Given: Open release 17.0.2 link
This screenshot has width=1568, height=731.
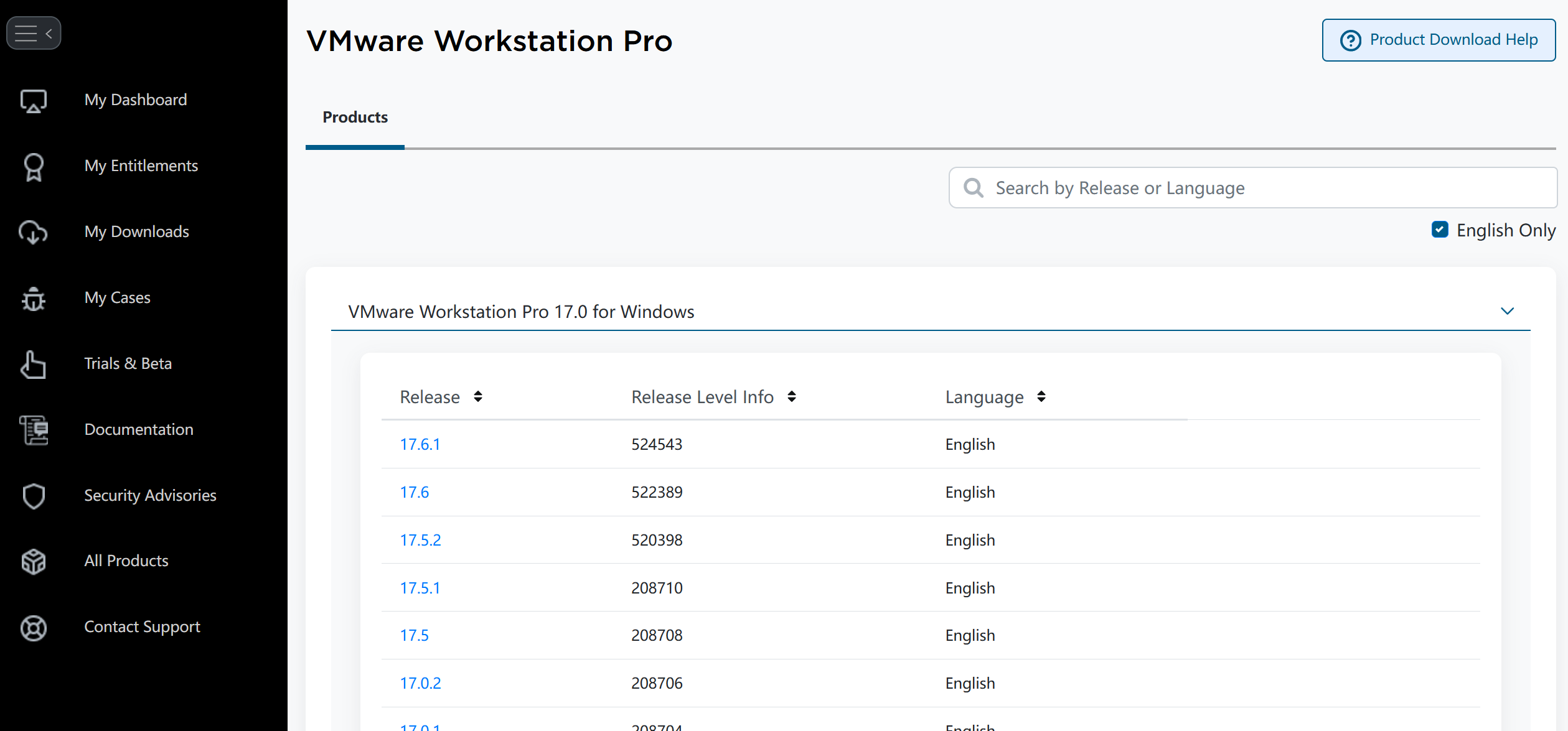Looking at the screenshot, I should pos(421,683).
